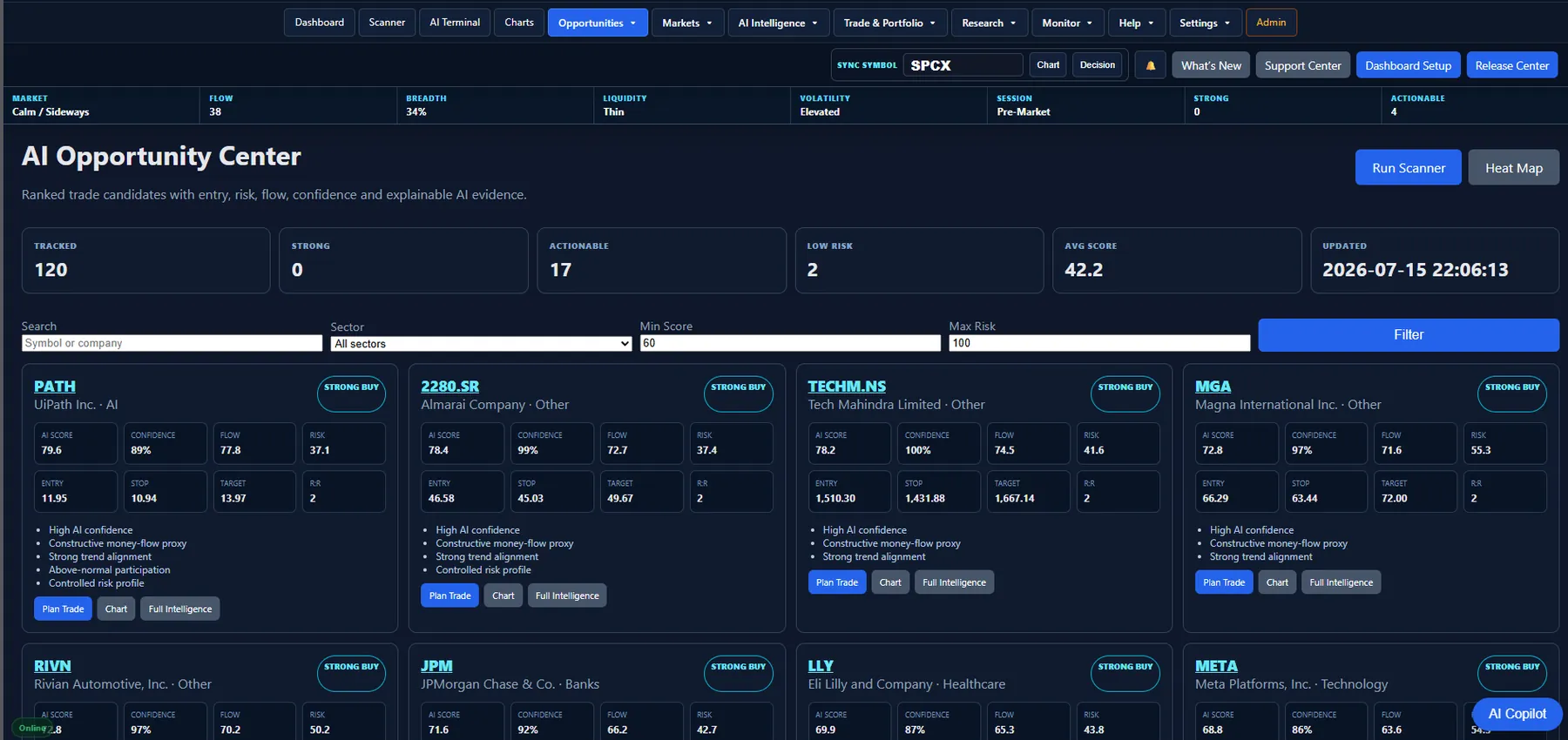Click the Run Scanner button

[1409, 167]
